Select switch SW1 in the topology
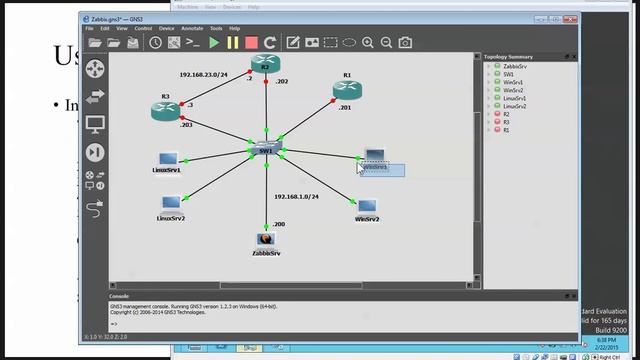Viewport: 640px width, 360px height. click(266, 149)
